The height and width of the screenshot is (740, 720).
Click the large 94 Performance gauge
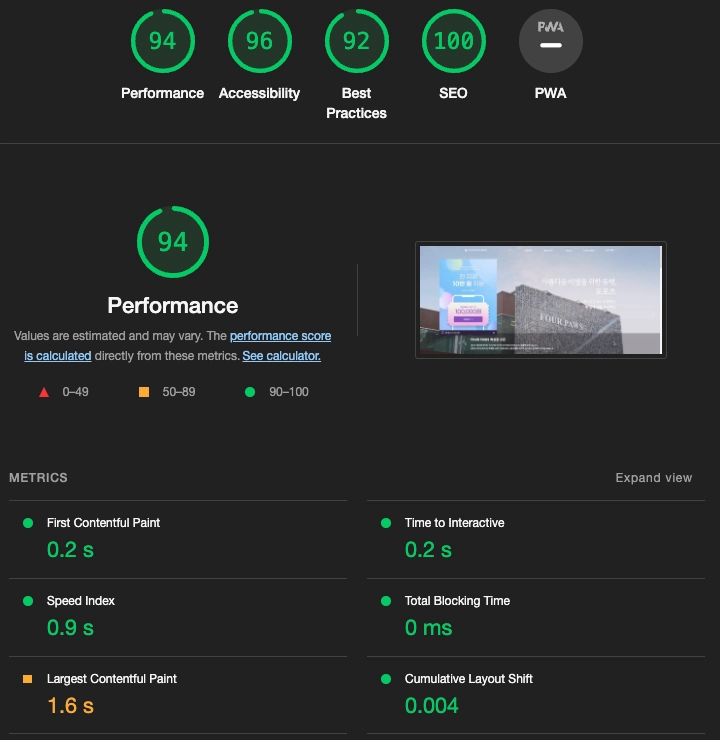click(x=173, y=242)
